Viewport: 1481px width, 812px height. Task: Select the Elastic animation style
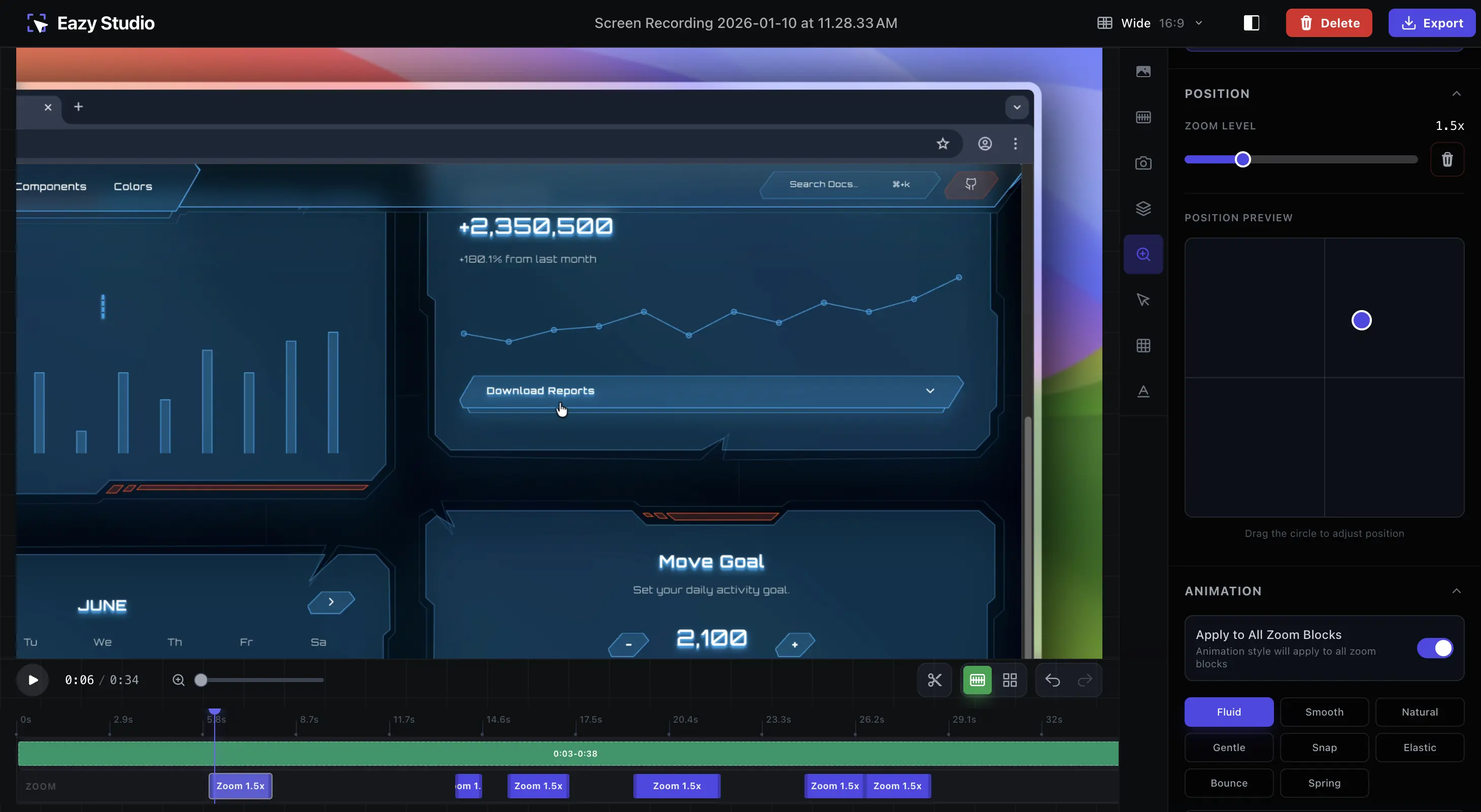click(x=1419, y=748)
